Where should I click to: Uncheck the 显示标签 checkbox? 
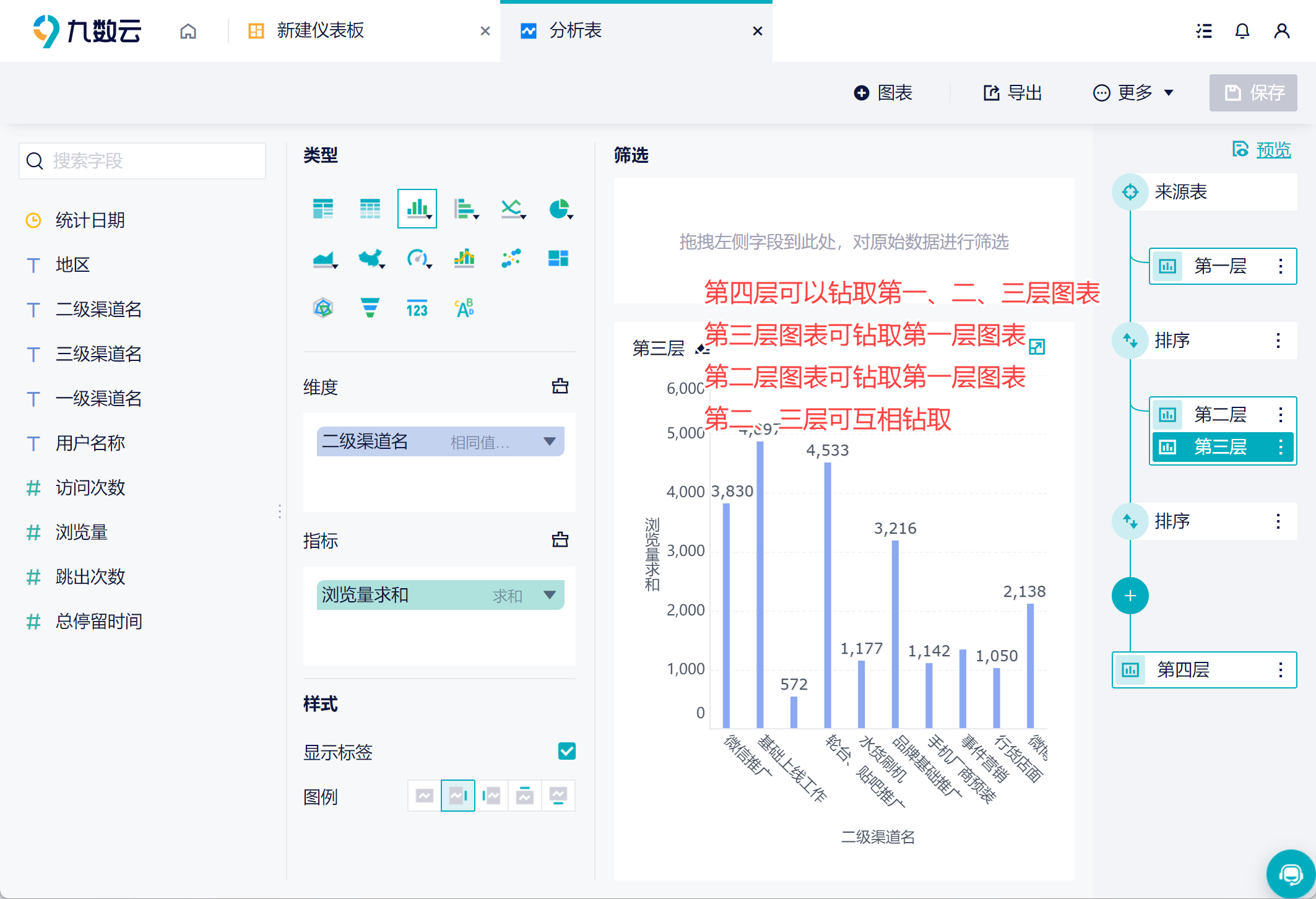[x=566, y=751]
